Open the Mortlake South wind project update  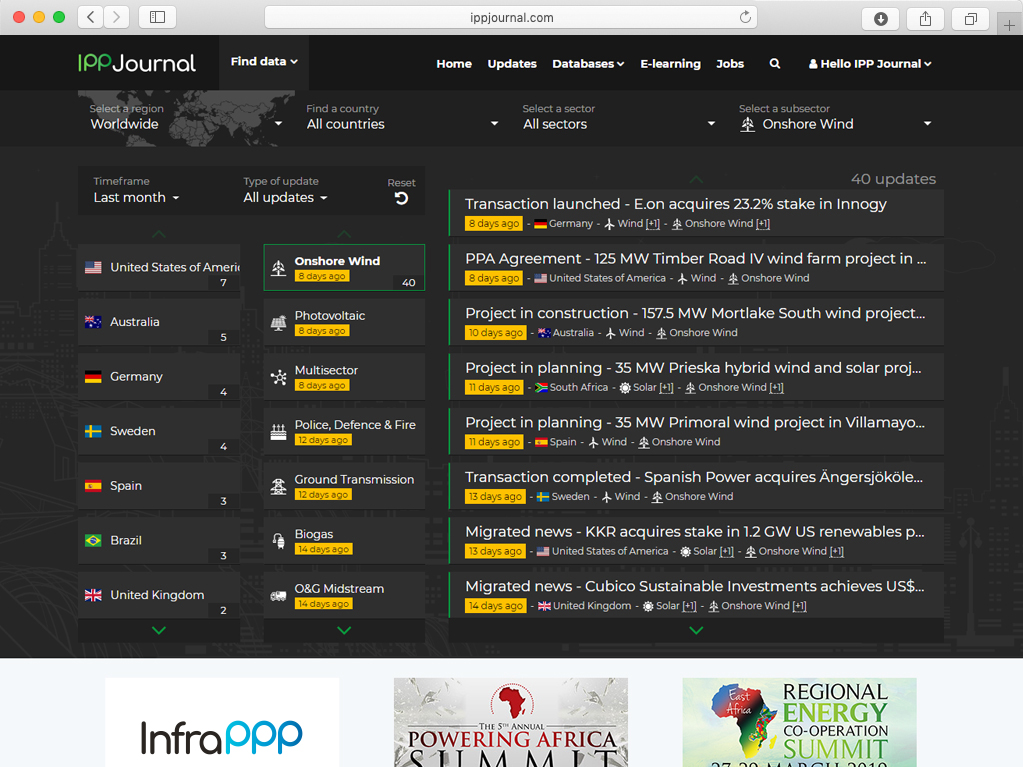(x=695, y=313)
